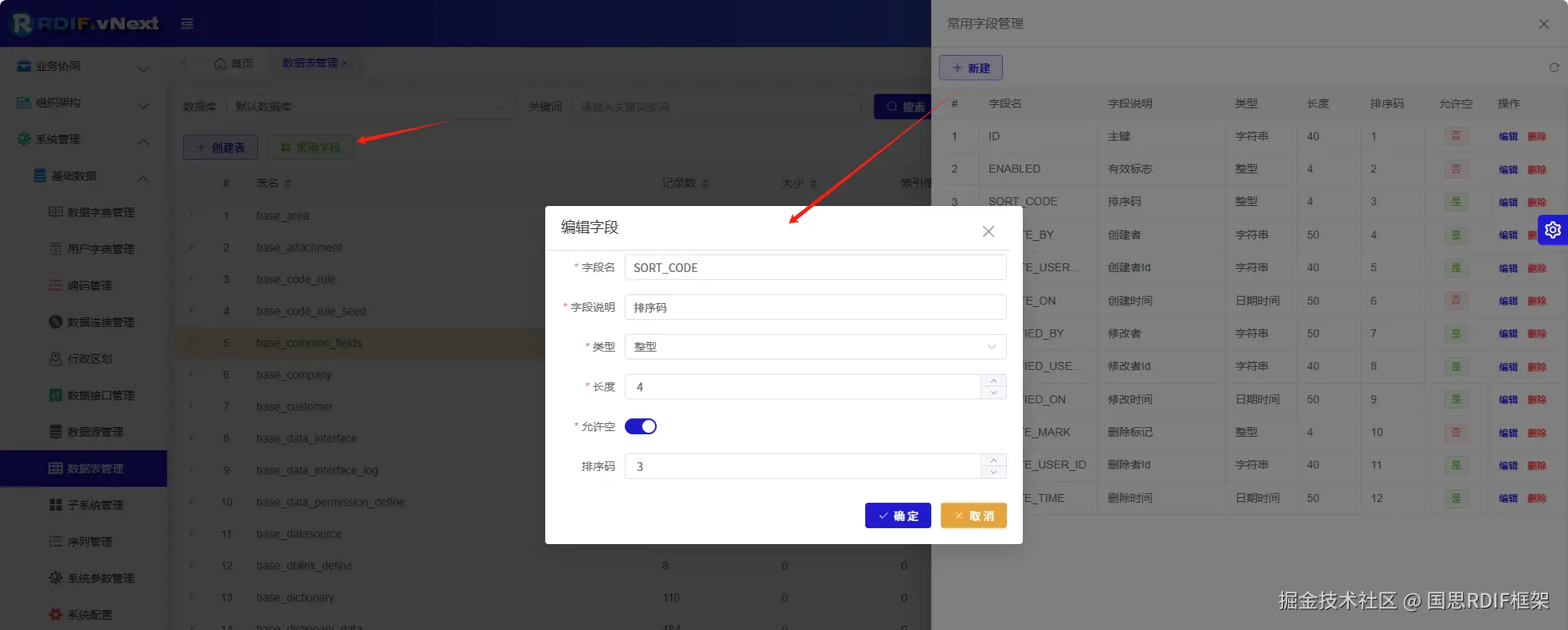This screenshot has height=630, width=1568.
Task: Open 数据表管理 in the sidebar
Action: [x=84, y=469]
